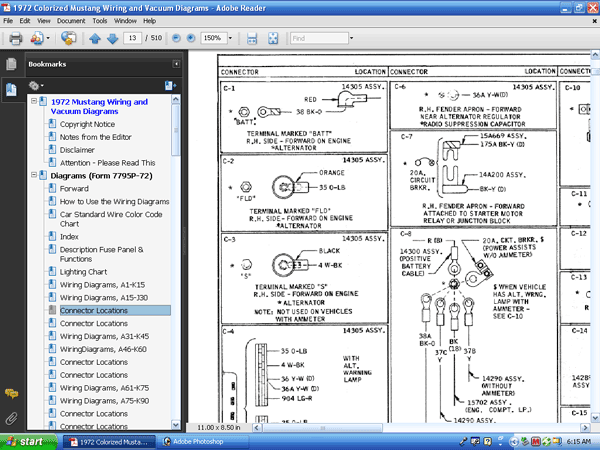The image size is (600, 450).
Task: Close the document with menu bar X
Action: pos(595,21)
